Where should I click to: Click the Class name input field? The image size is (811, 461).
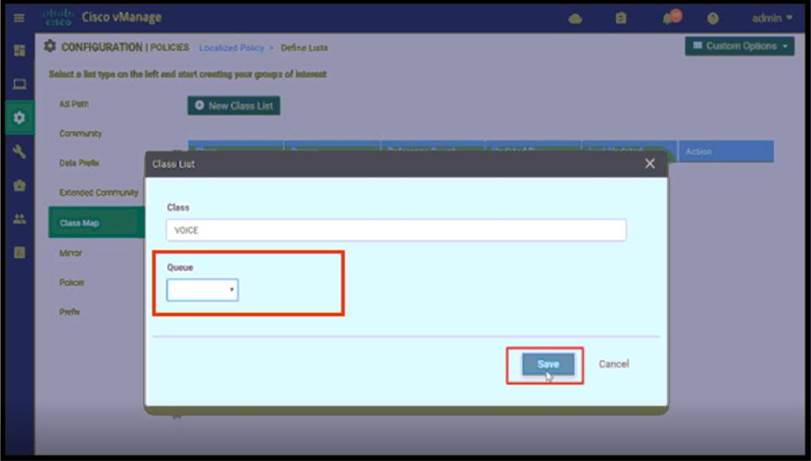tap(396, 230)
